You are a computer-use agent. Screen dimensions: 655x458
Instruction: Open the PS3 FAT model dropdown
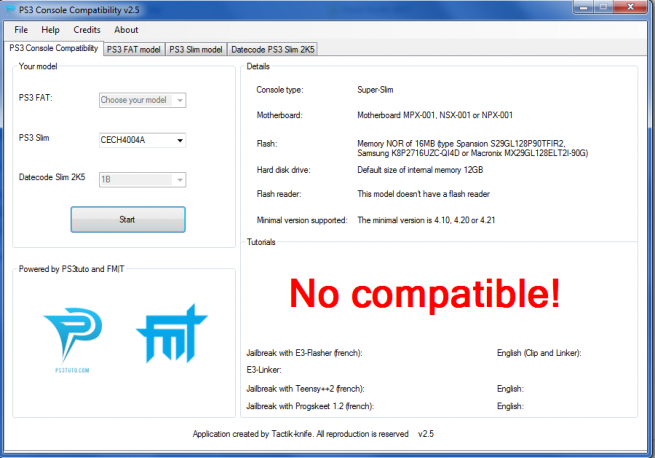tap(142, 100)
